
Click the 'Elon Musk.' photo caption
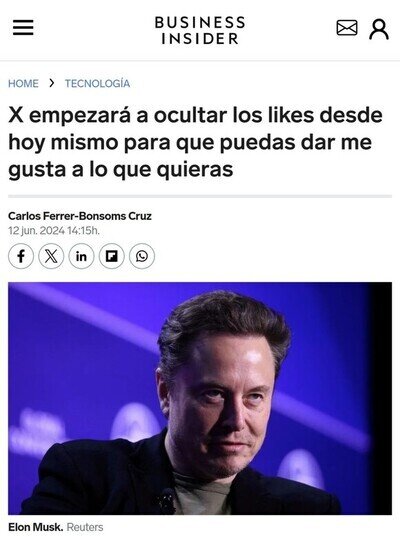pyautogui.click(x=36, y=527)
